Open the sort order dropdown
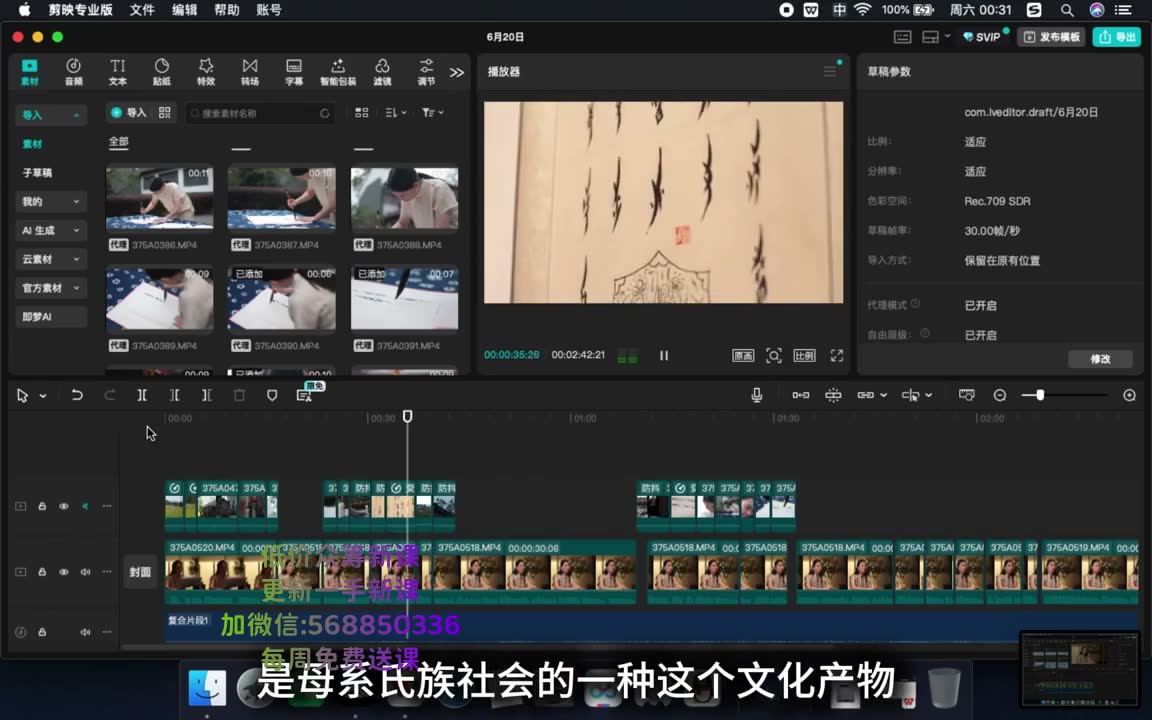 [x=396, y=112]
